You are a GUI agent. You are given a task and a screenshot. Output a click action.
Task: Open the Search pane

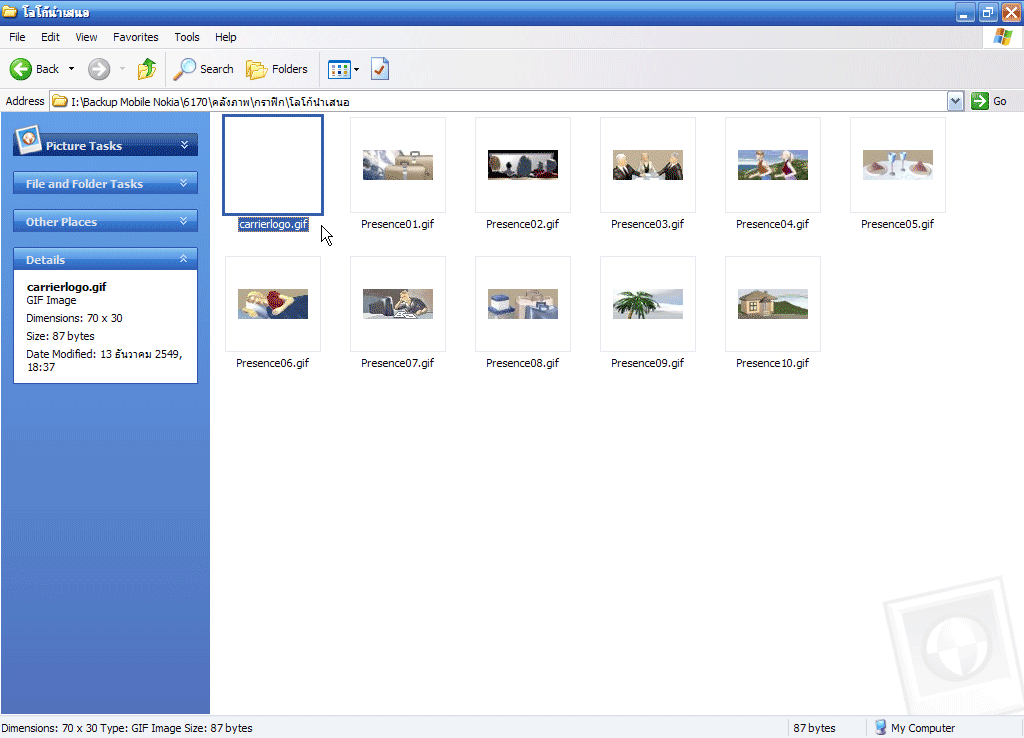click(203, 69)
